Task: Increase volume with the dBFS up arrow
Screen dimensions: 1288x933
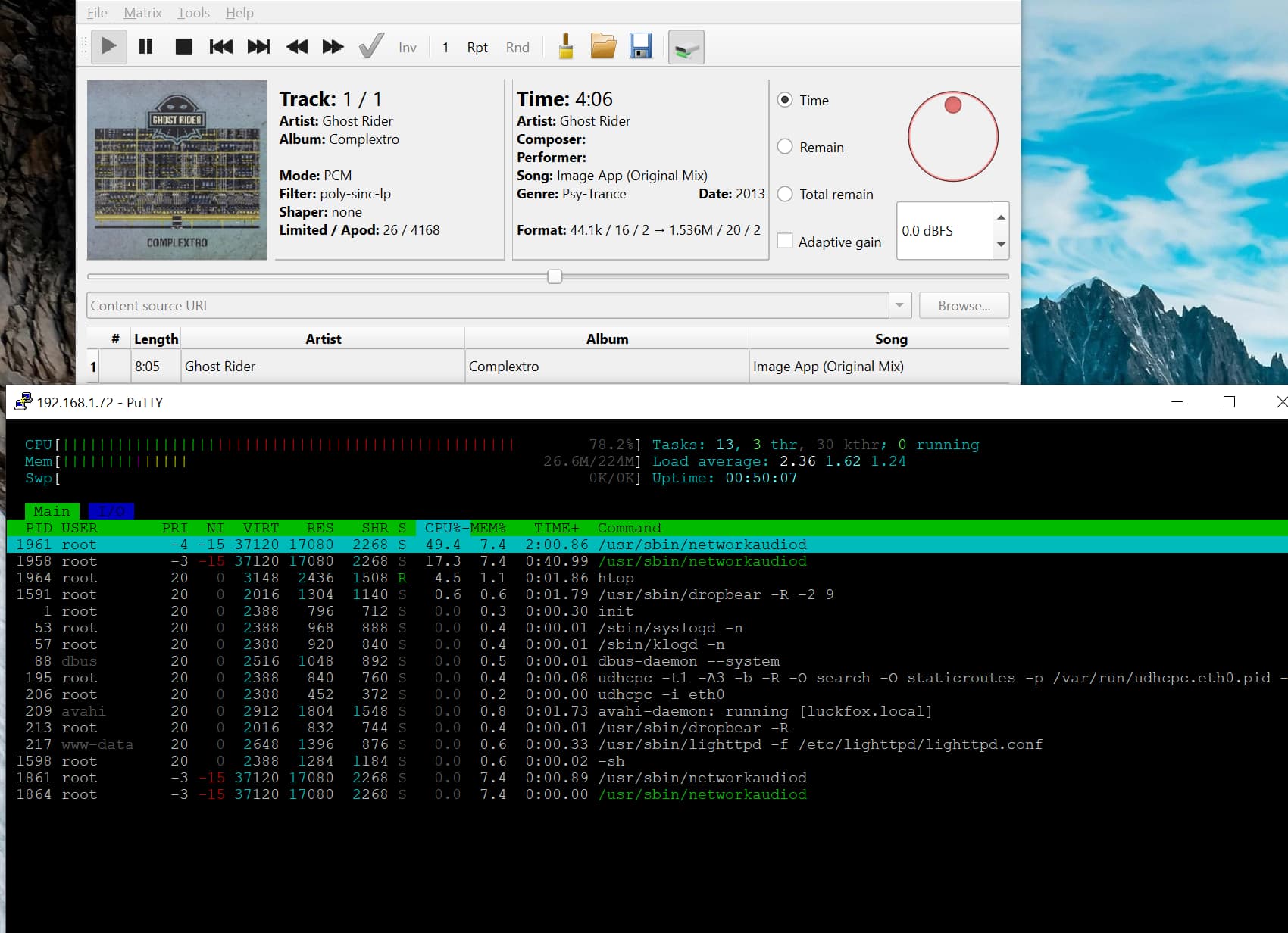Action: (1001, 217)
